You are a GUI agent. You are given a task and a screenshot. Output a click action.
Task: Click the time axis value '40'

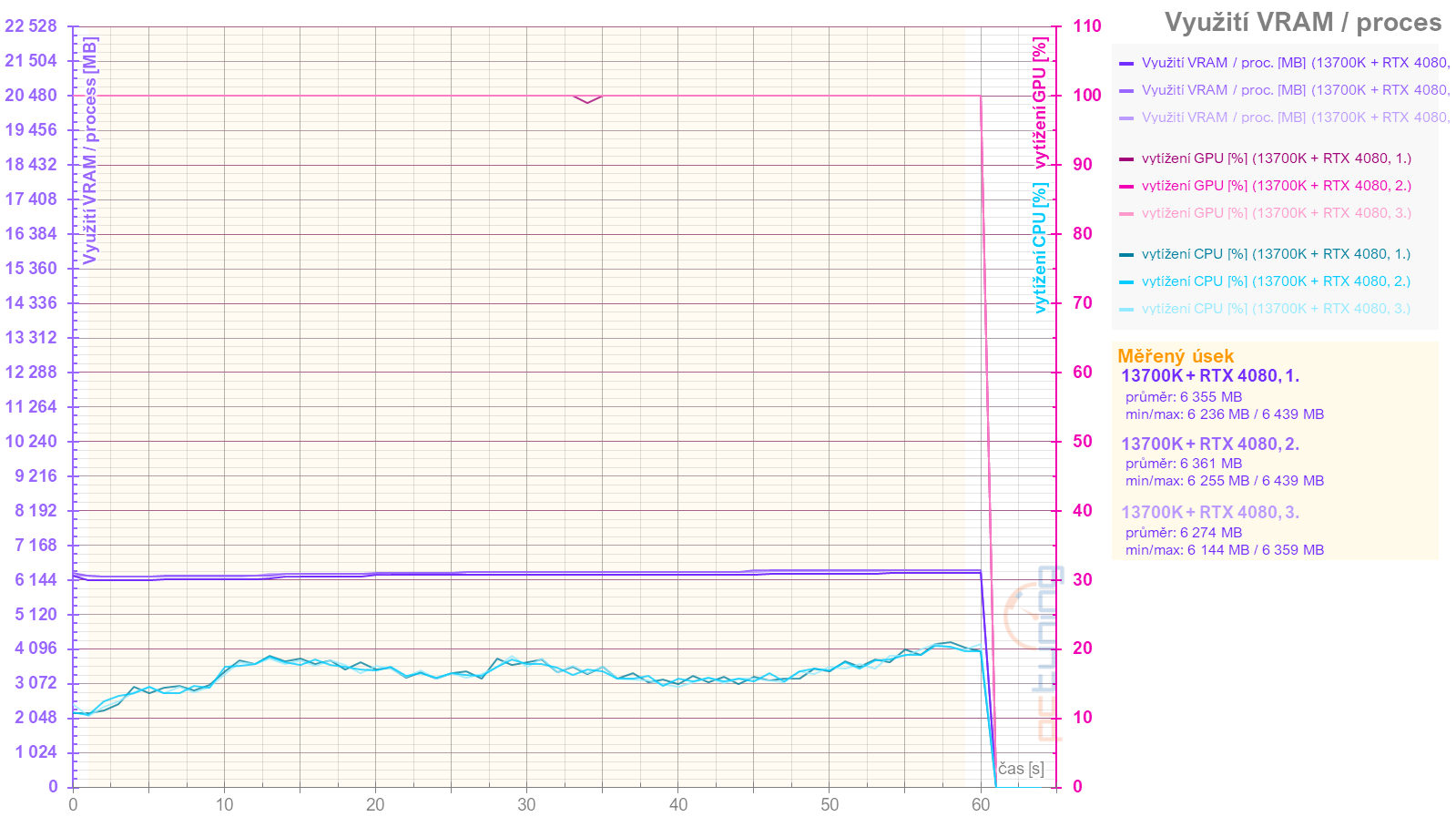point(677,805)
